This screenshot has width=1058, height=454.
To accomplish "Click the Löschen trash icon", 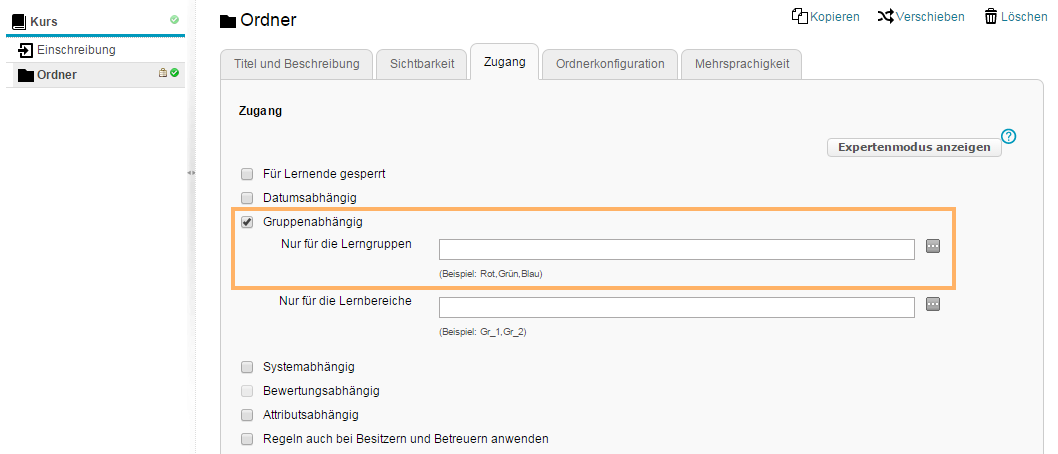I will pyautogui.click(x=991, y=16).
